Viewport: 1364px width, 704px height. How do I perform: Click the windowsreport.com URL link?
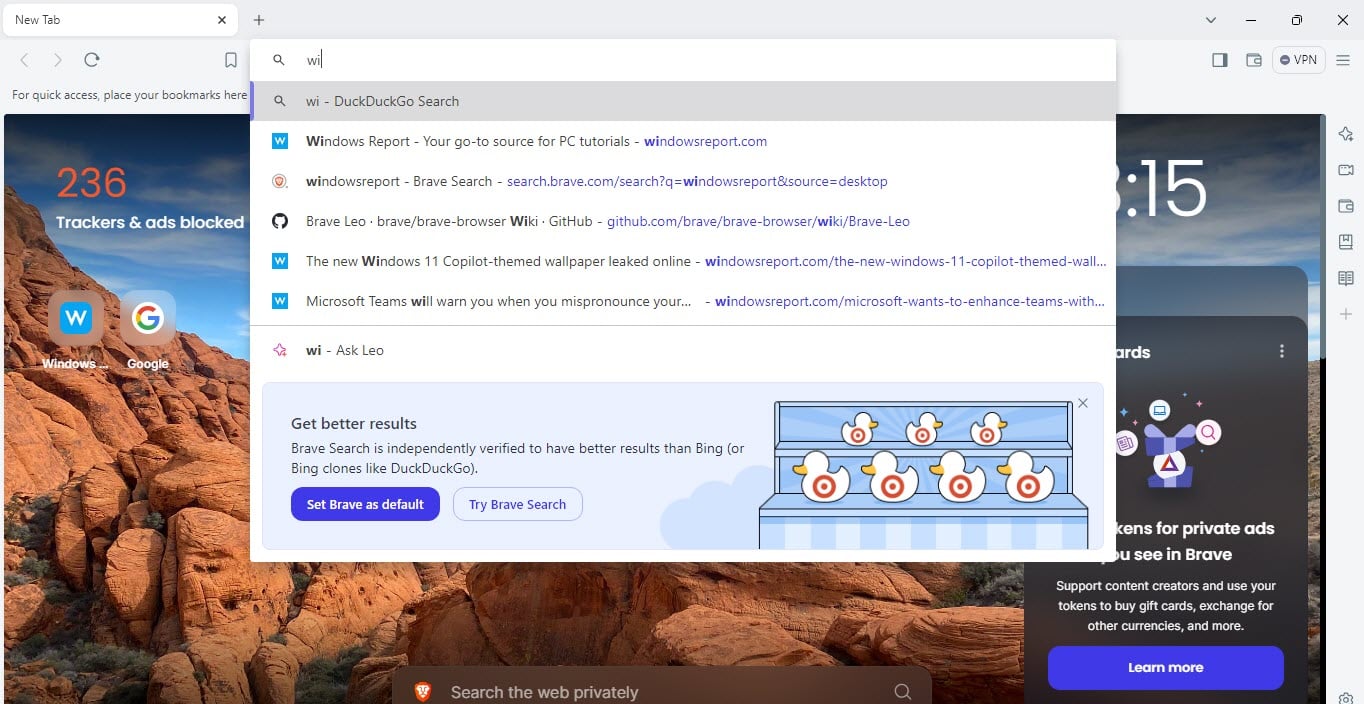pyautogui.click(x=705, y=141)
